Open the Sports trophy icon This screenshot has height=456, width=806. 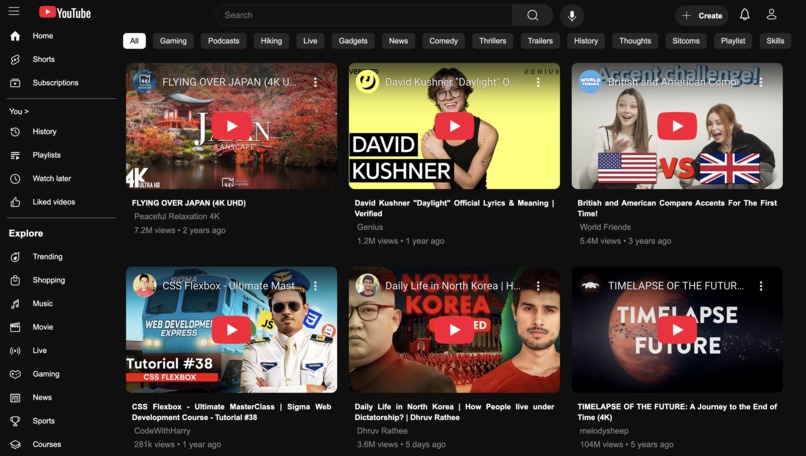[x=15, y=422]
